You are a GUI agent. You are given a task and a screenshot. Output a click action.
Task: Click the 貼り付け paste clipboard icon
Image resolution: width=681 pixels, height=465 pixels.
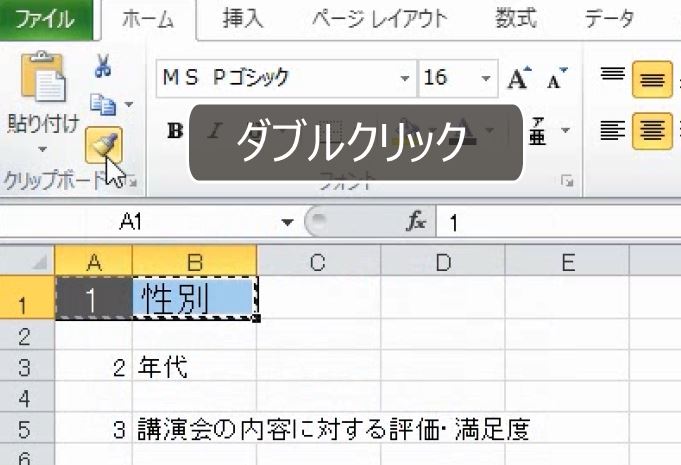click(43, 77)
